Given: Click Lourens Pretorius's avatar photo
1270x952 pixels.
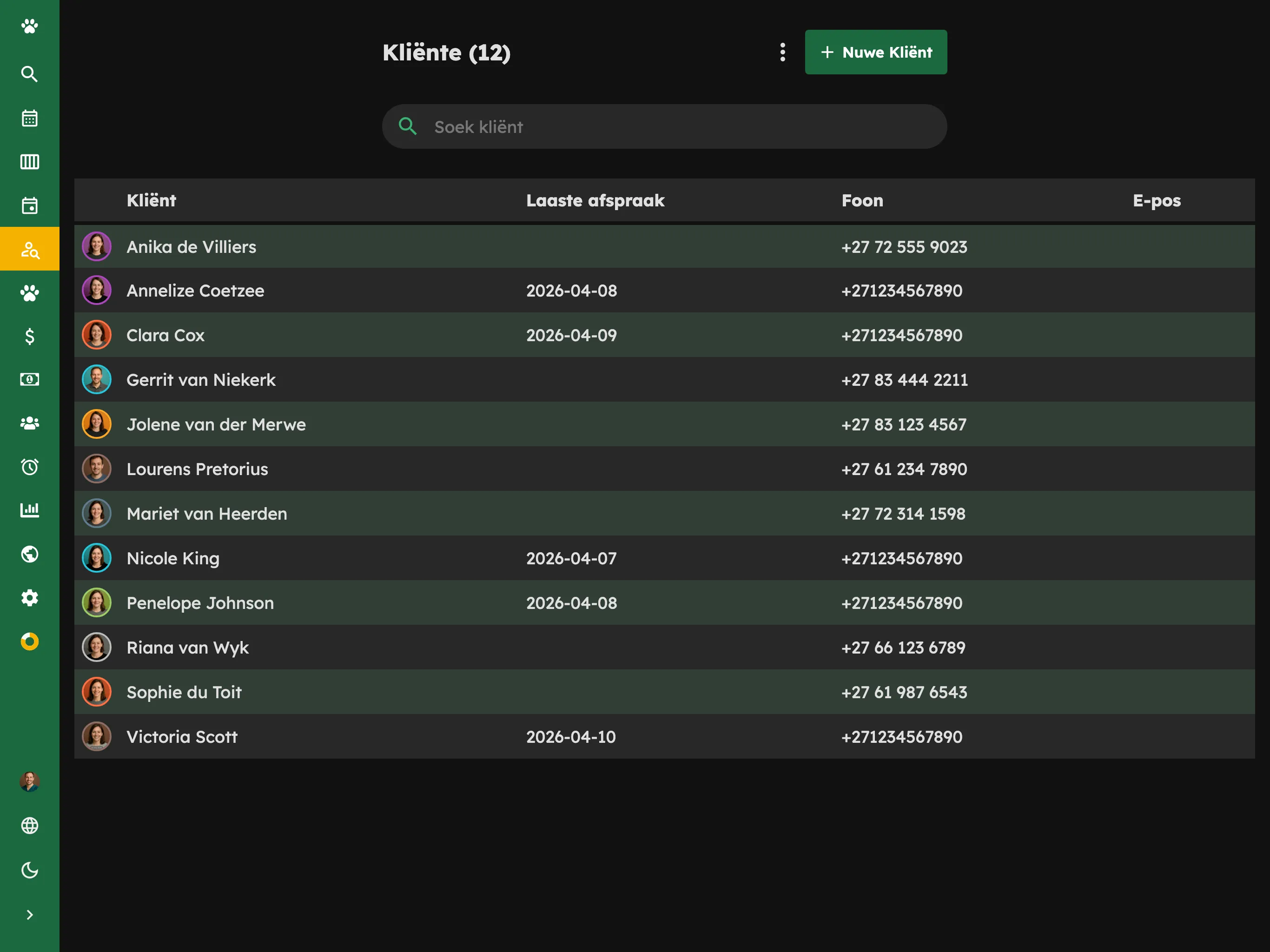Looking at the screenshot, I should point(96,469).
